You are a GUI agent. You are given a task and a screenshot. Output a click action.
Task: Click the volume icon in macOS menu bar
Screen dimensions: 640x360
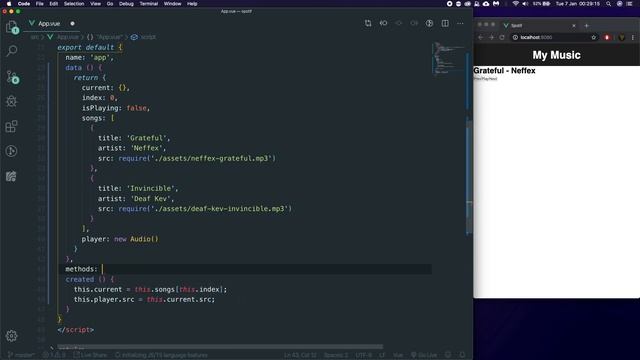click(525, 4)
